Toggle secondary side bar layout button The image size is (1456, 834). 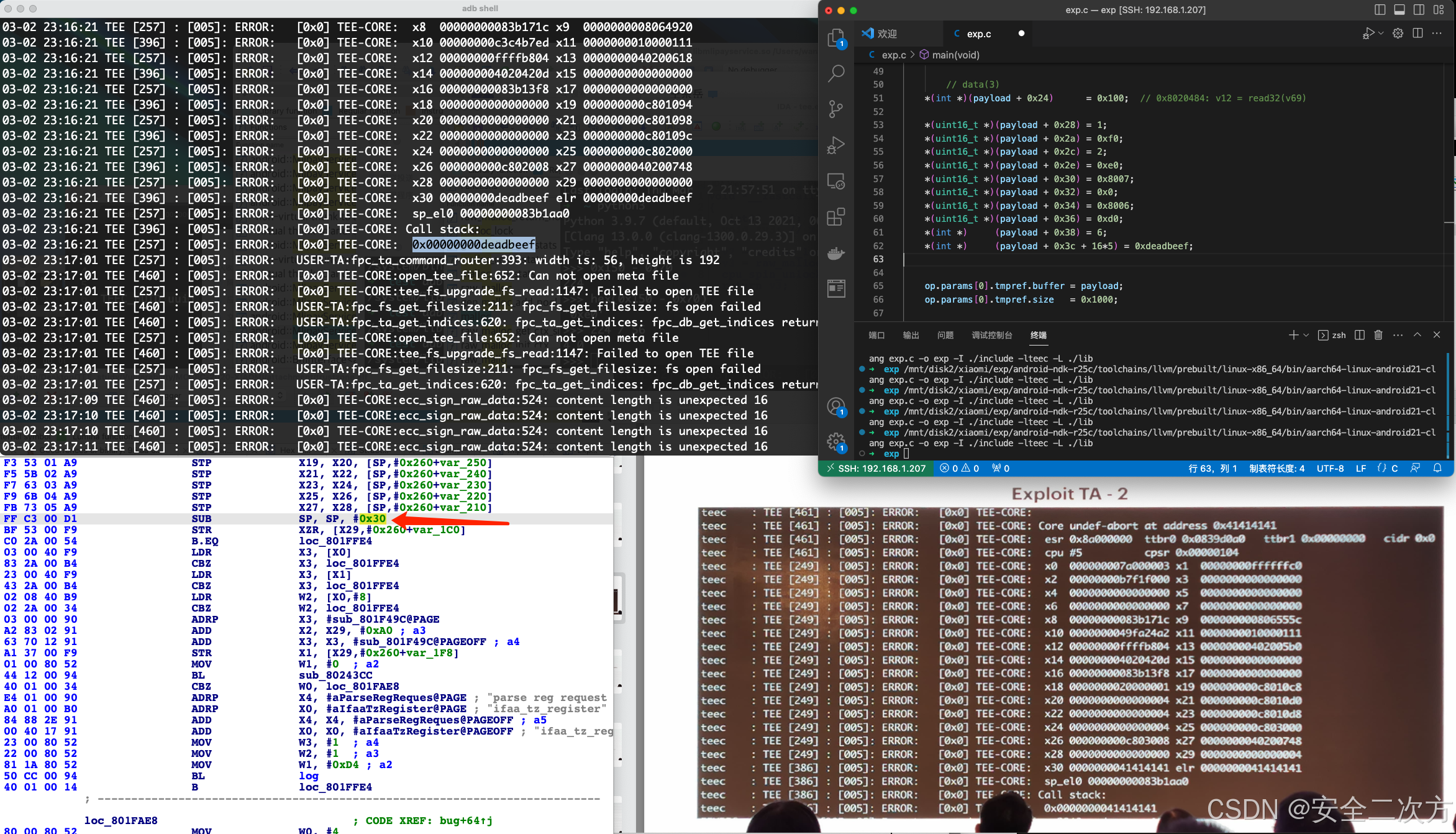(1419, 10)
